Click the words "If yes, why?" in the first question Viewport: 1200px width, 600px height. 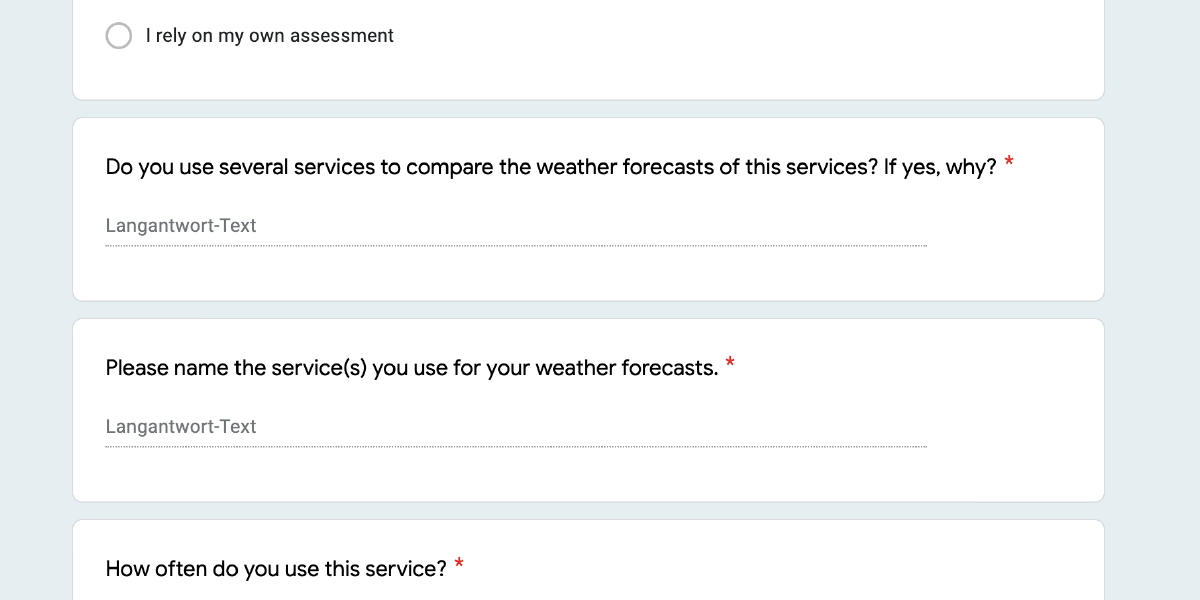tap(940, 167)
